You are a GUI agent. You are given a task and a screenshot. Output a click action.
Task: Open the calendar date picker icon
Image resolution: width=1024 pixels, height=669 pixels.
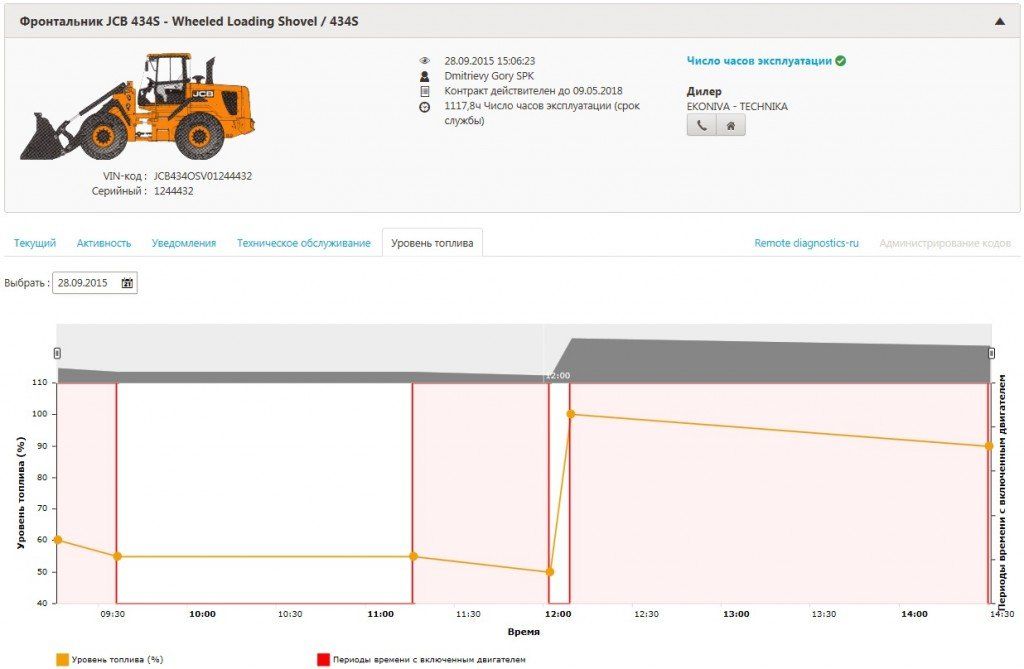[x=127, y=283]
